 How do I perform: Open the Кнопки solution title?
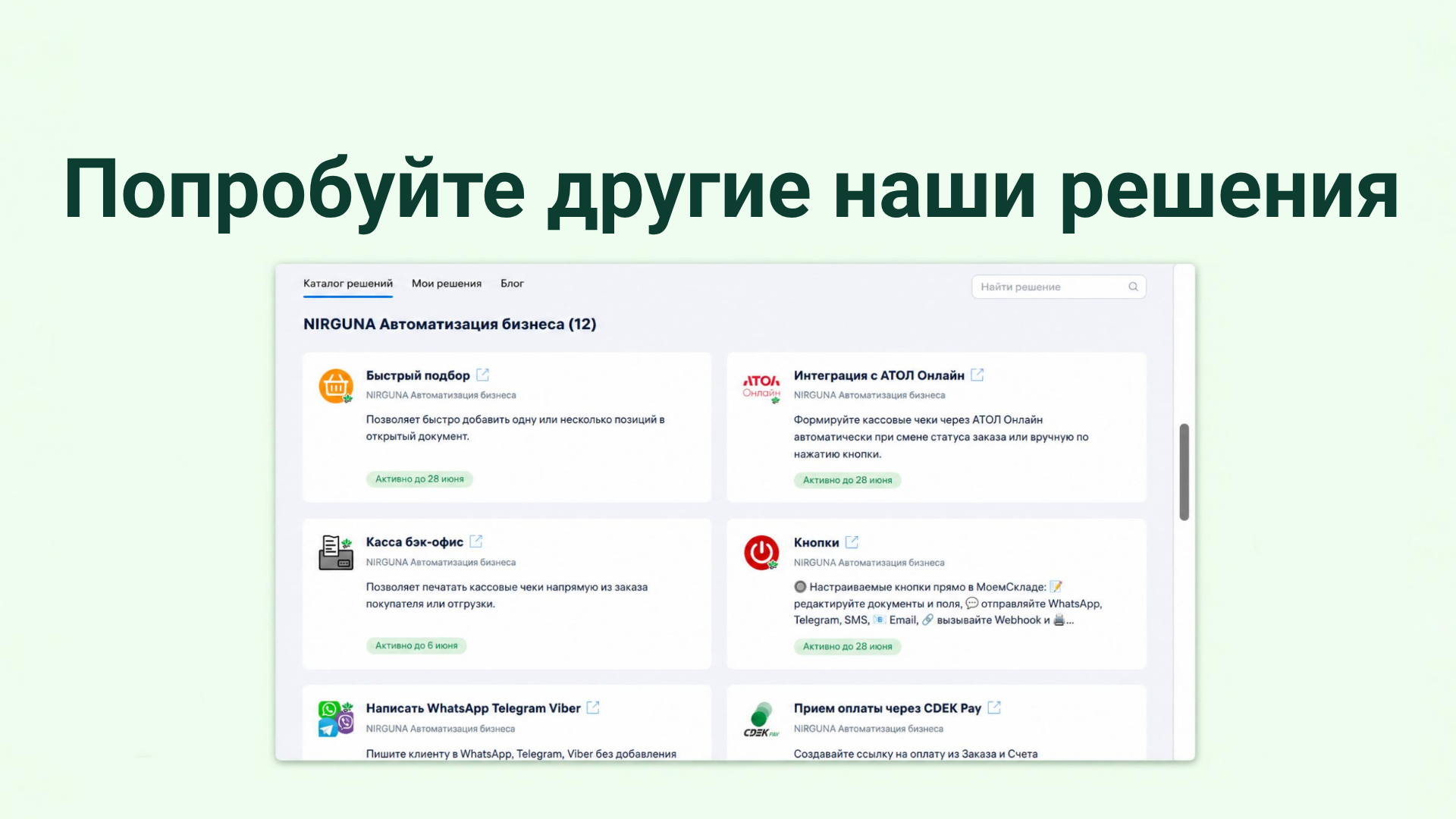pyautogui.click(x=817, y=543)
